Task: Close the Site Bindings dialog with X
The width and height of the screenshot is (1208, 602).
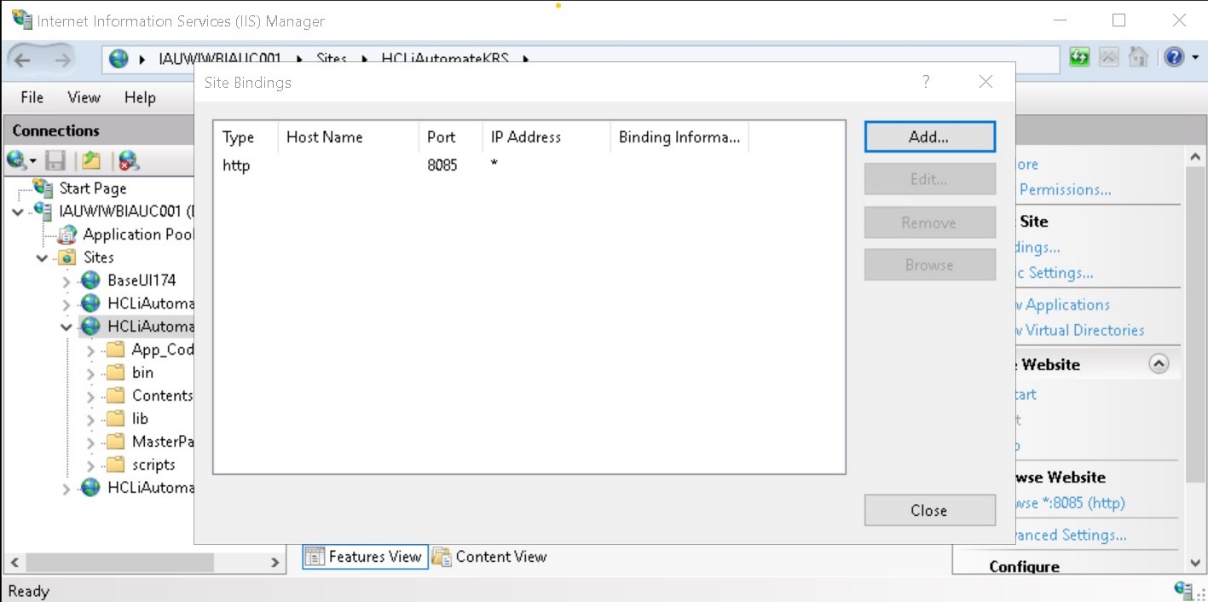Action: 986,82
